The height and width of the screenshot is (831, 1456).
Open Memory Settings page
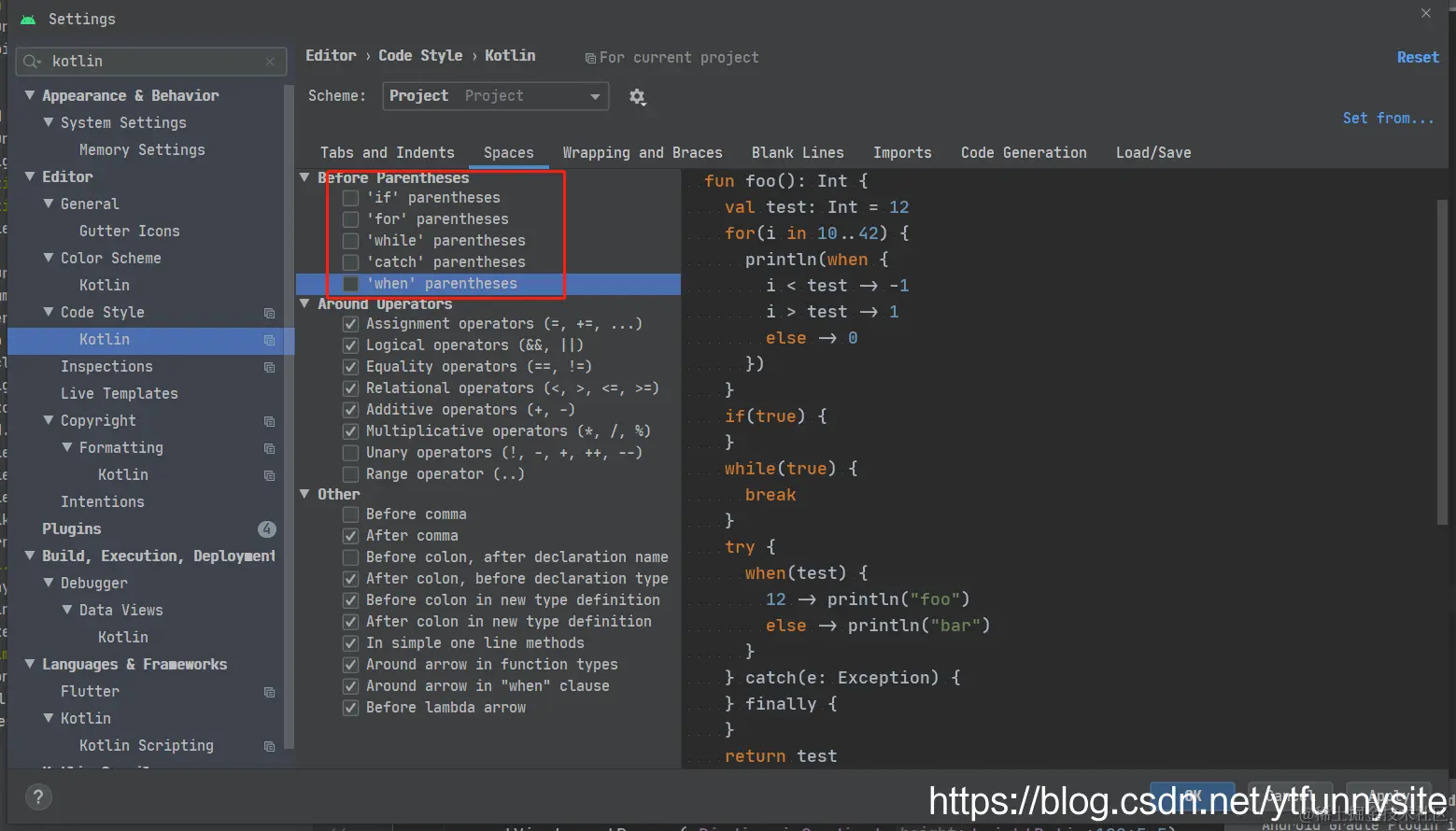[142, 150]
